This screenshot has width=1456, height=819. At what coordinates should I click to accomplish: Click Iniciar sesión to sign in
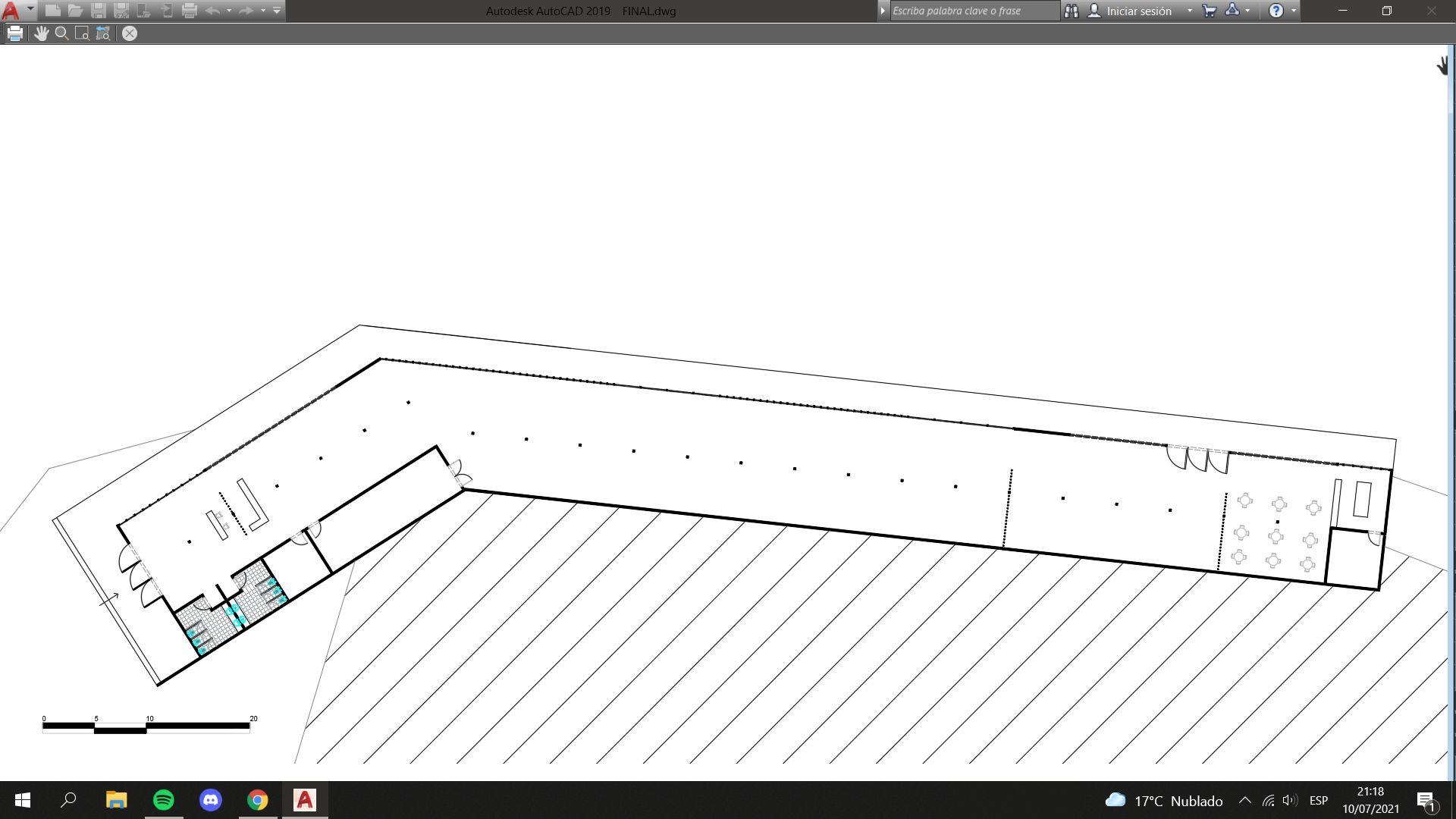[x=1138, y=11]
